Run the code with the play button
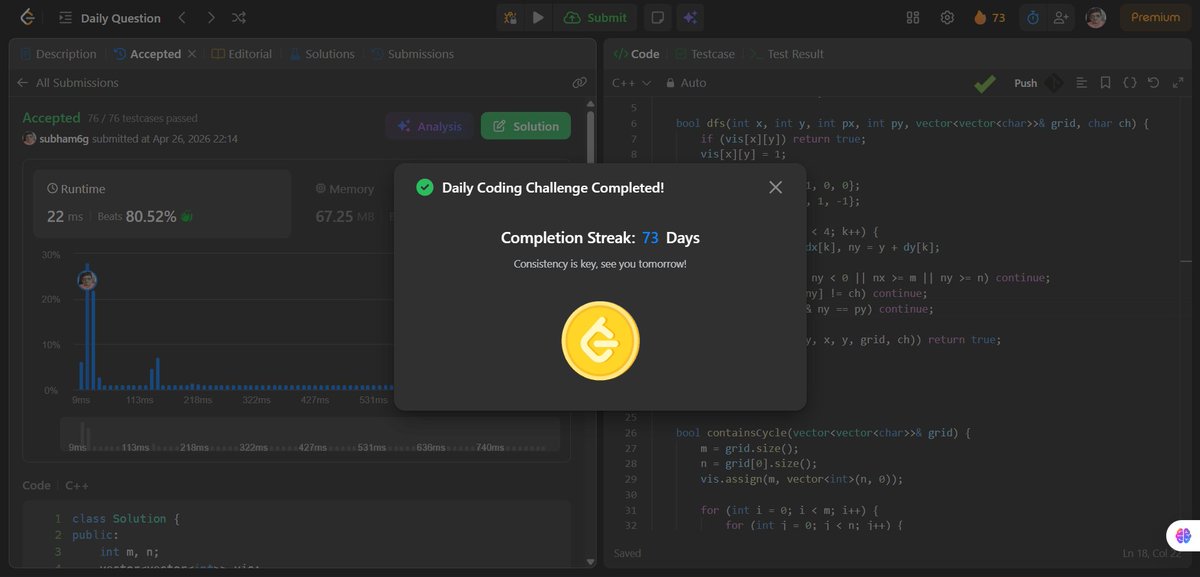Viewport: 1200px width, 577px height. (x=539, y=17)
